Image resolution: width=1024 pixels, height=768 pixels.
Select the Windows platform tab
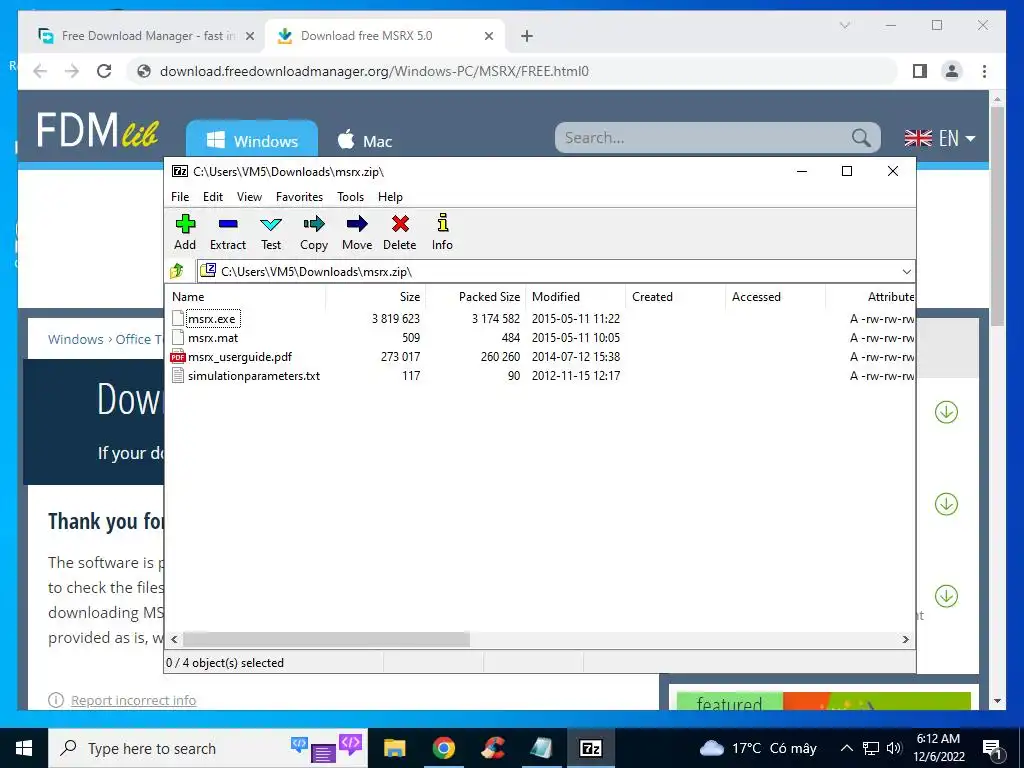(252, 140)
